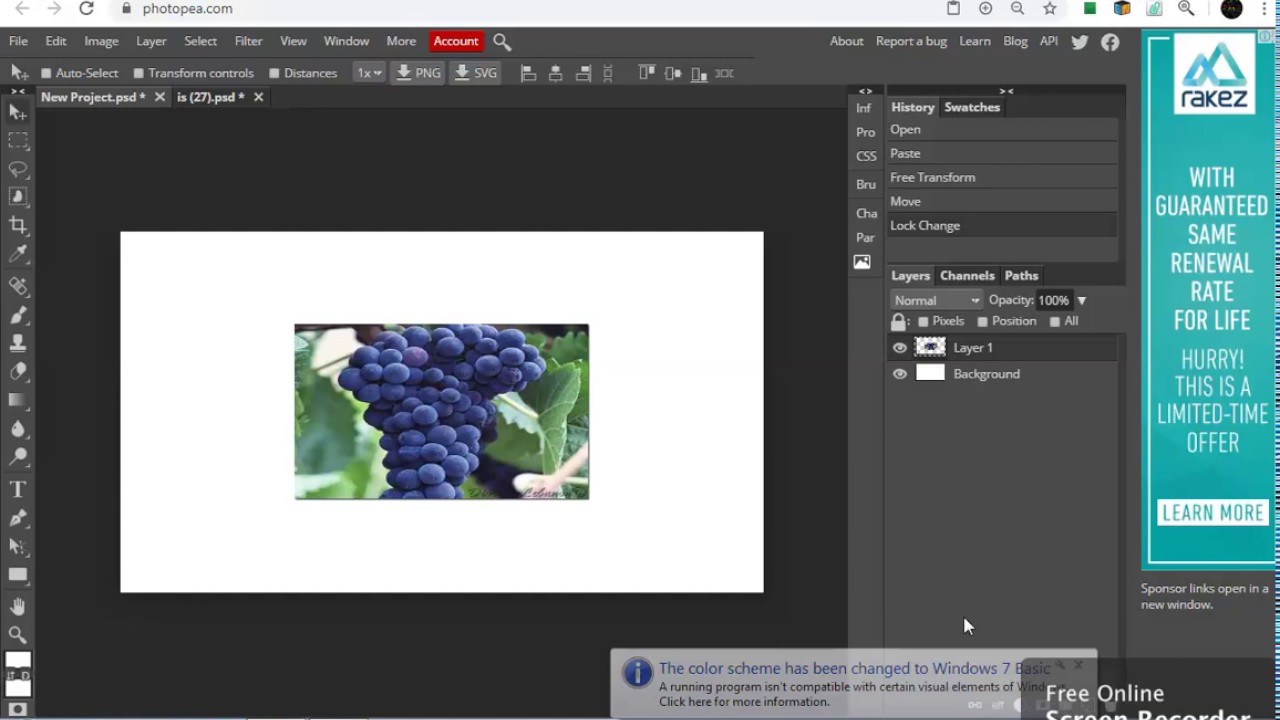Click the Layer 1 thumbnail
Viewport: 1280px width, 720px height.
(930, 348)
